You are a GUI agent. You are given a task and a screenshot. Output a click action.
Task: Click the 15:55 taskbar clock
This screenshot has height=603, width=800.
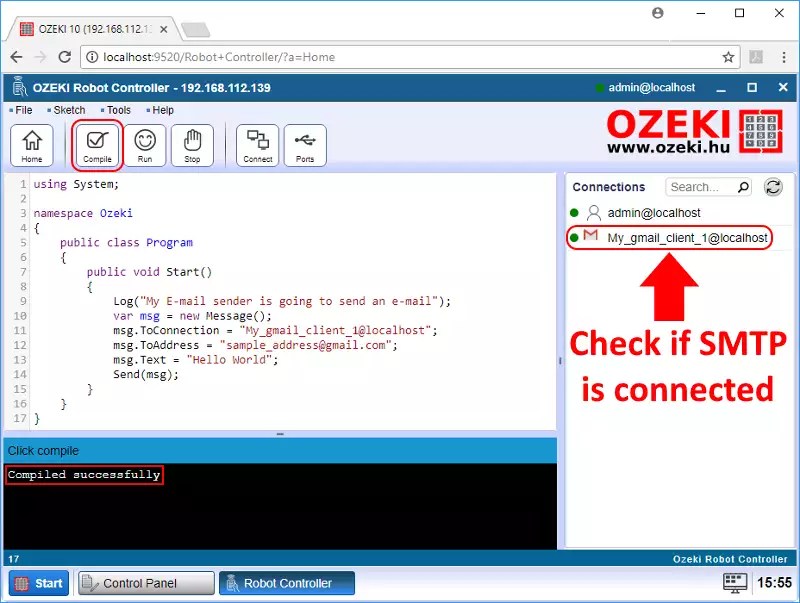click(774, 583)
